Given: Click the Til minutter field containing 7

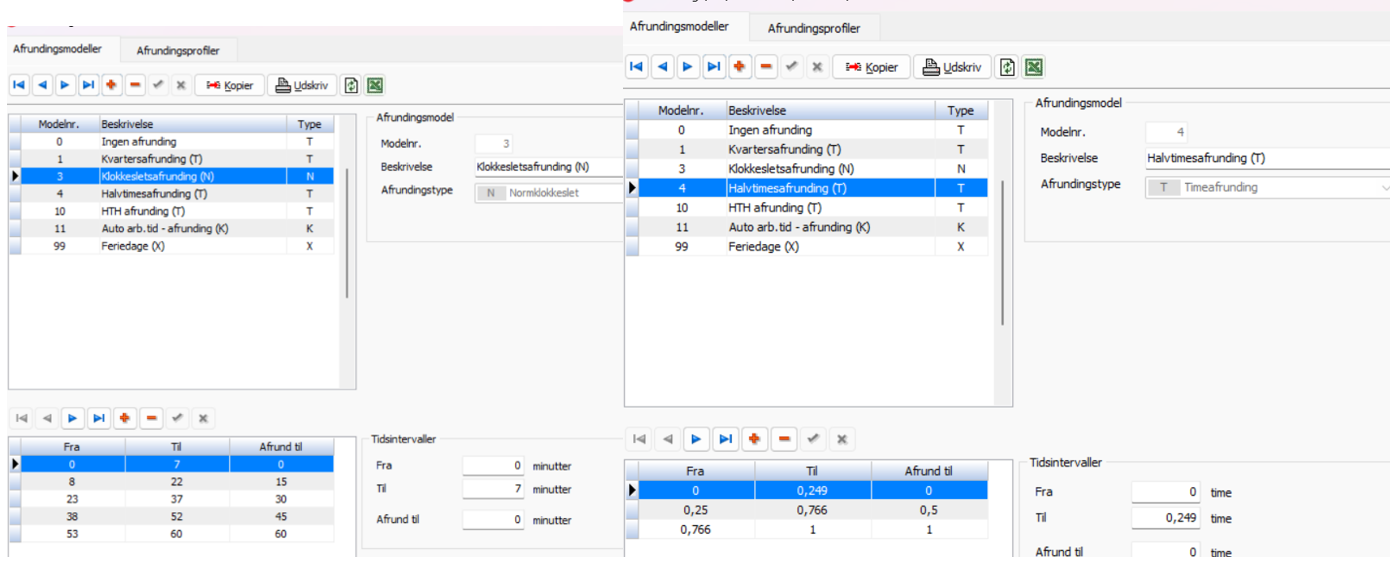Looking at the screenshot, I should [493, 489].
